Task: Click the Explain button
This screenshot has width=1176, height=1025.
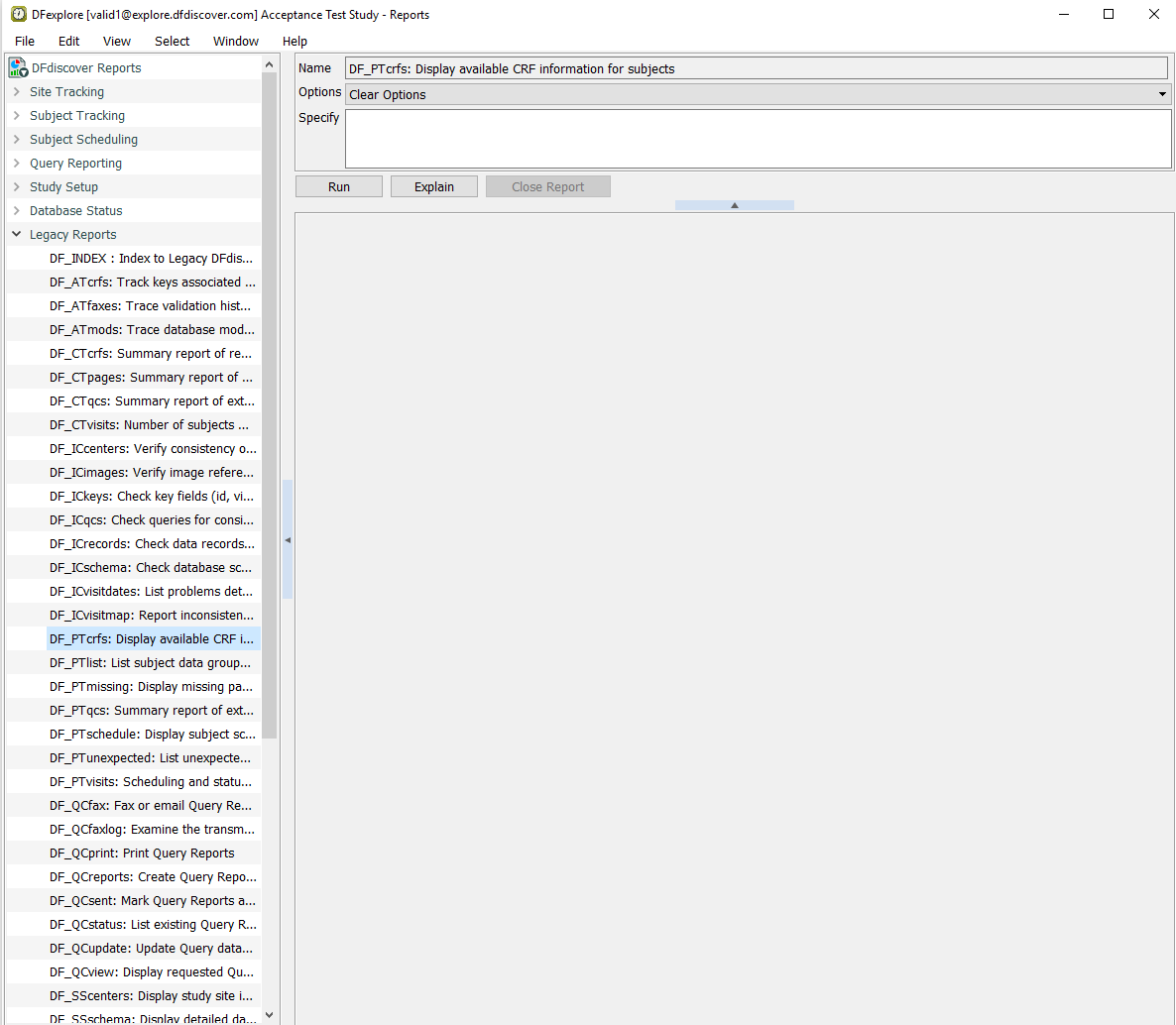Action: tap(434, 186)
